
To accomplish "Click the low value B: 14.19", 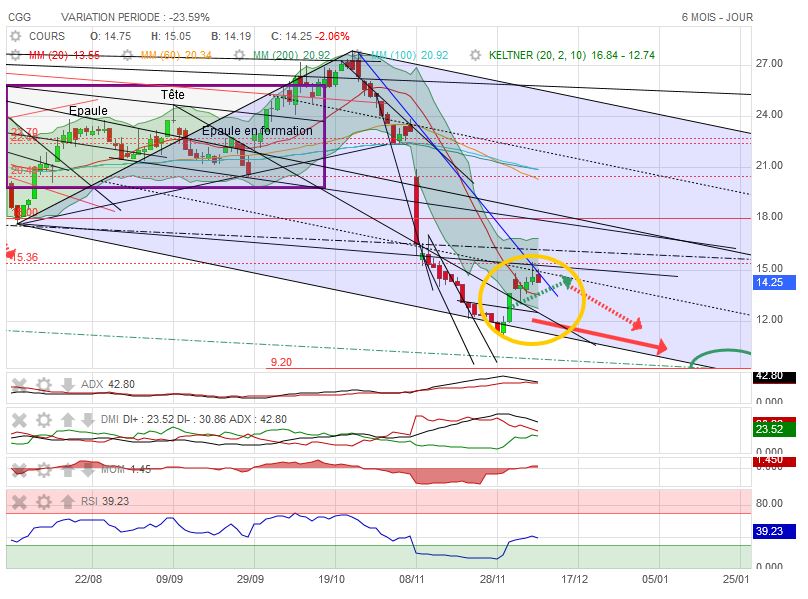I will coord(231,36).
